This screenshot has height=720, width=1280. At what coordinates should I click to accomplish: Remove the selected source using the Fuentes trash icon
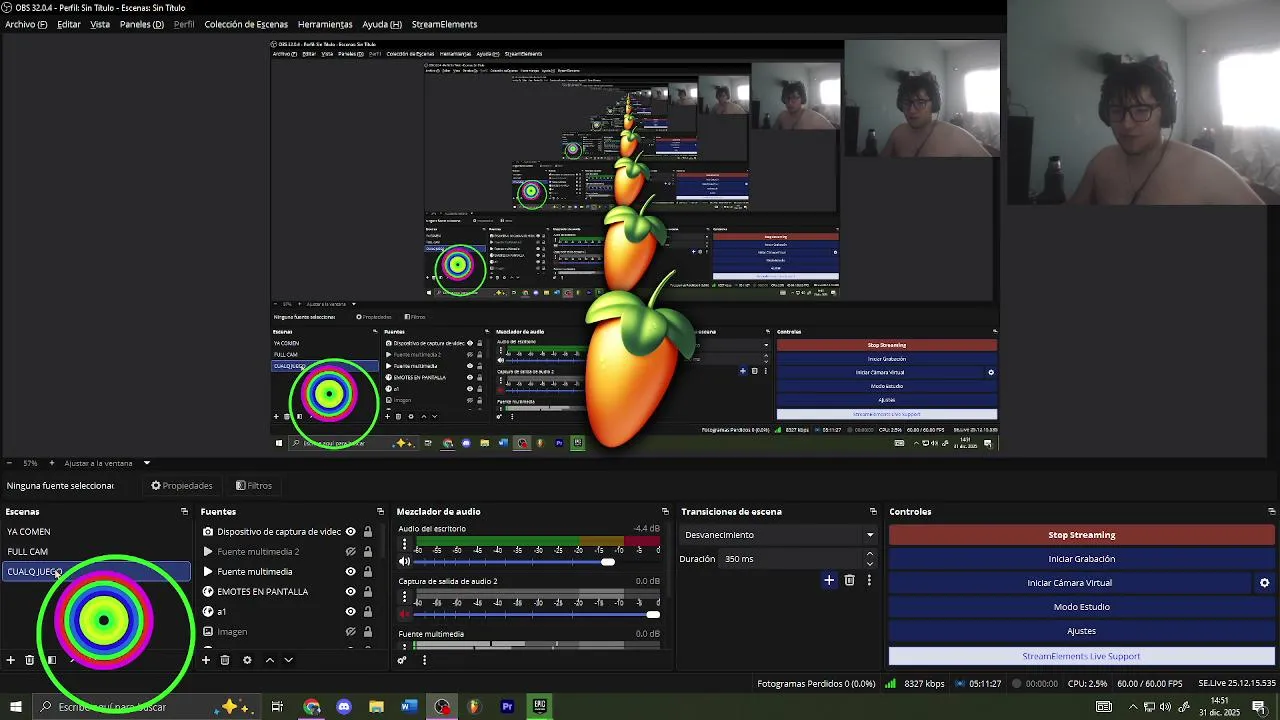point(225,660)
